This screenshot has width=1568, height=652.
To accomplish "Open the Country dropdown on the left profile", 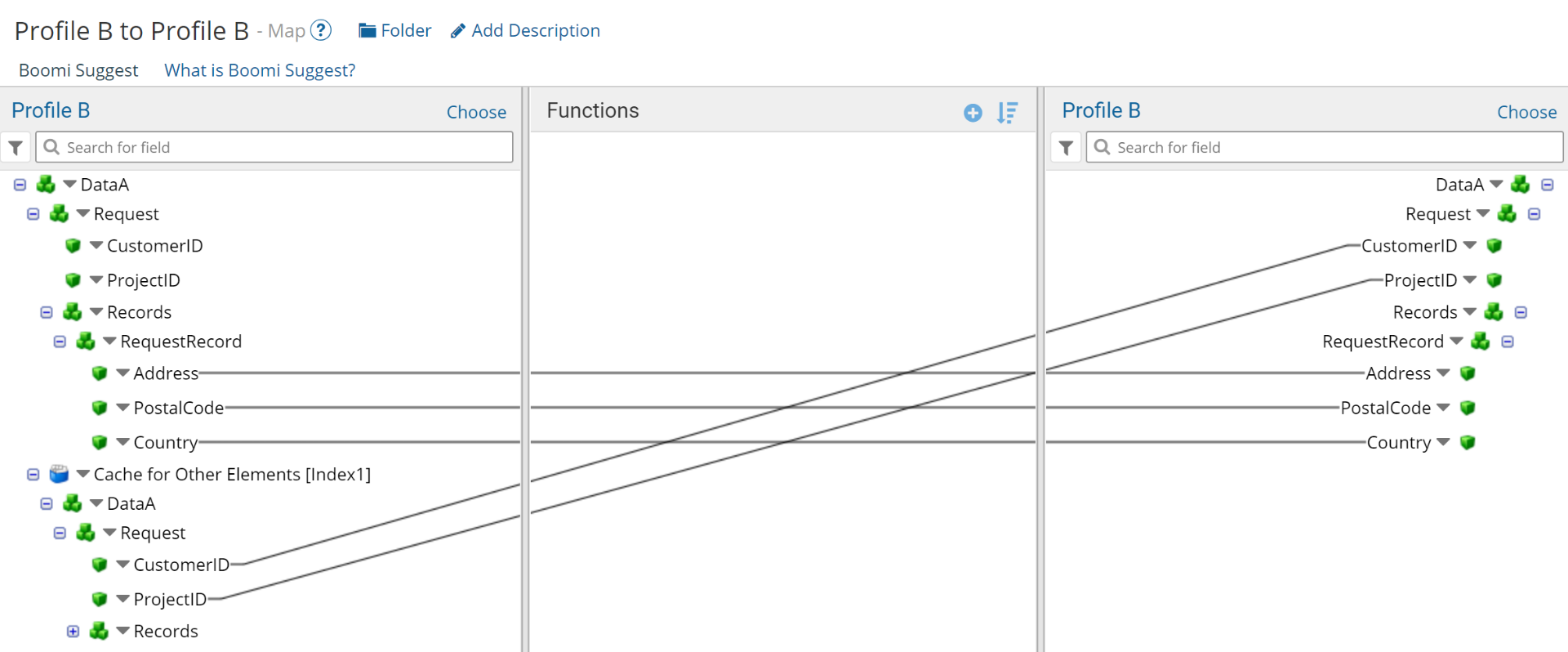I will (x=122, y=442).
